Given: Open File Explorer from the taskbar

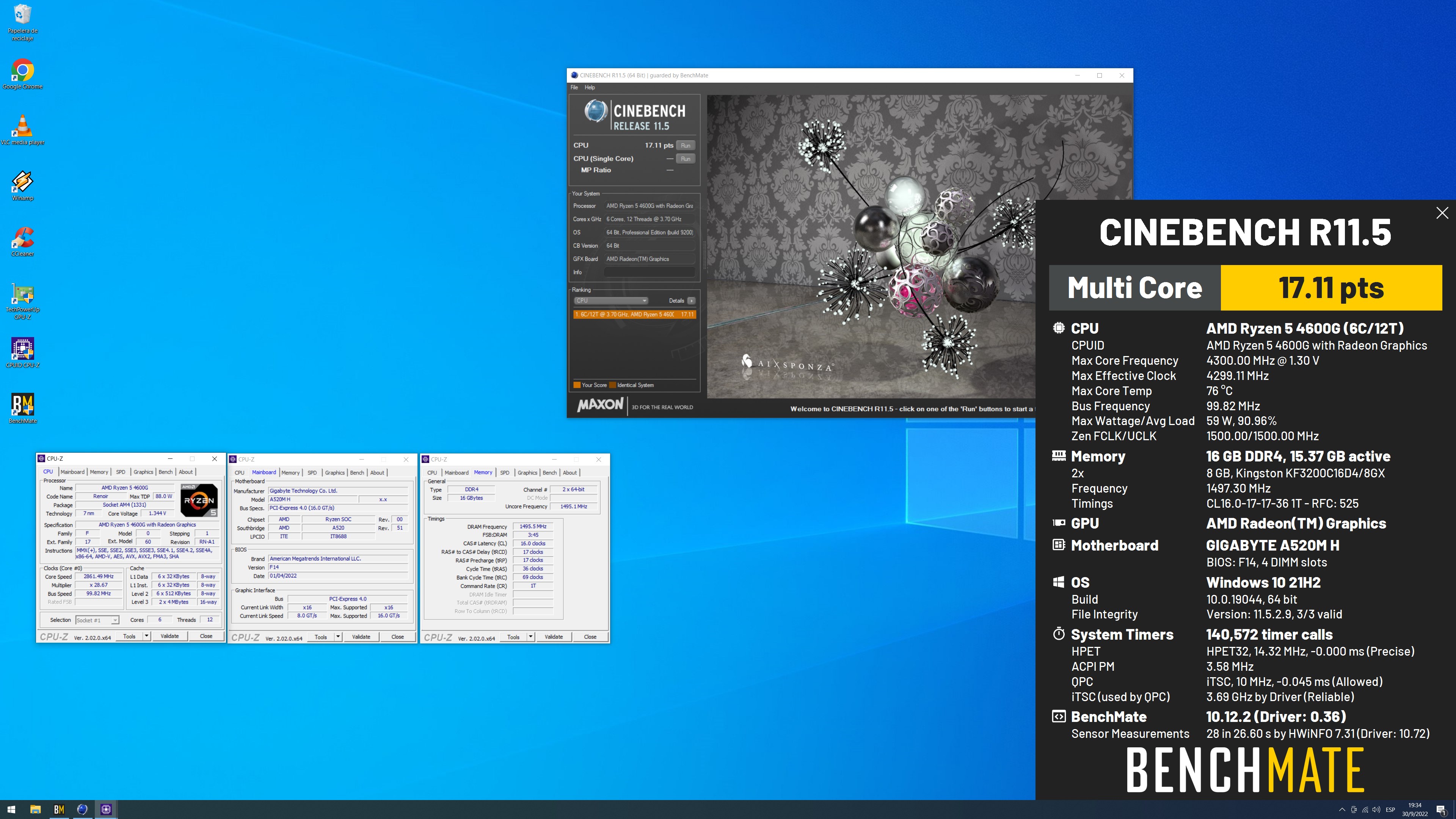Looking at the screenshot, I should click(x=35, y=810).
